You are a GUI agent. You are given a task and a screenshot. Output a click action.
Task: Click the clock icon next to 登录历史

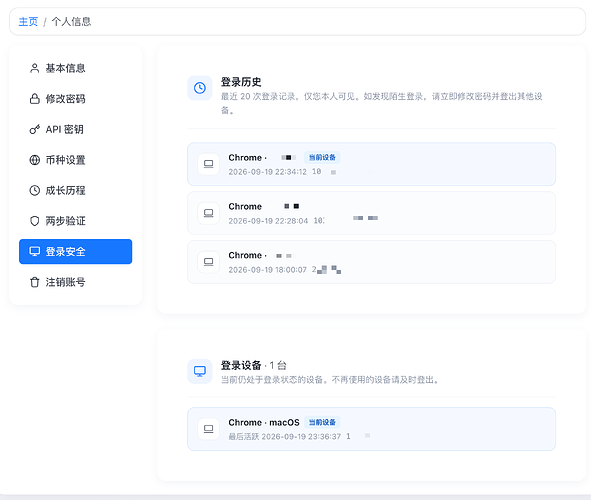click(x=200, y=88)
